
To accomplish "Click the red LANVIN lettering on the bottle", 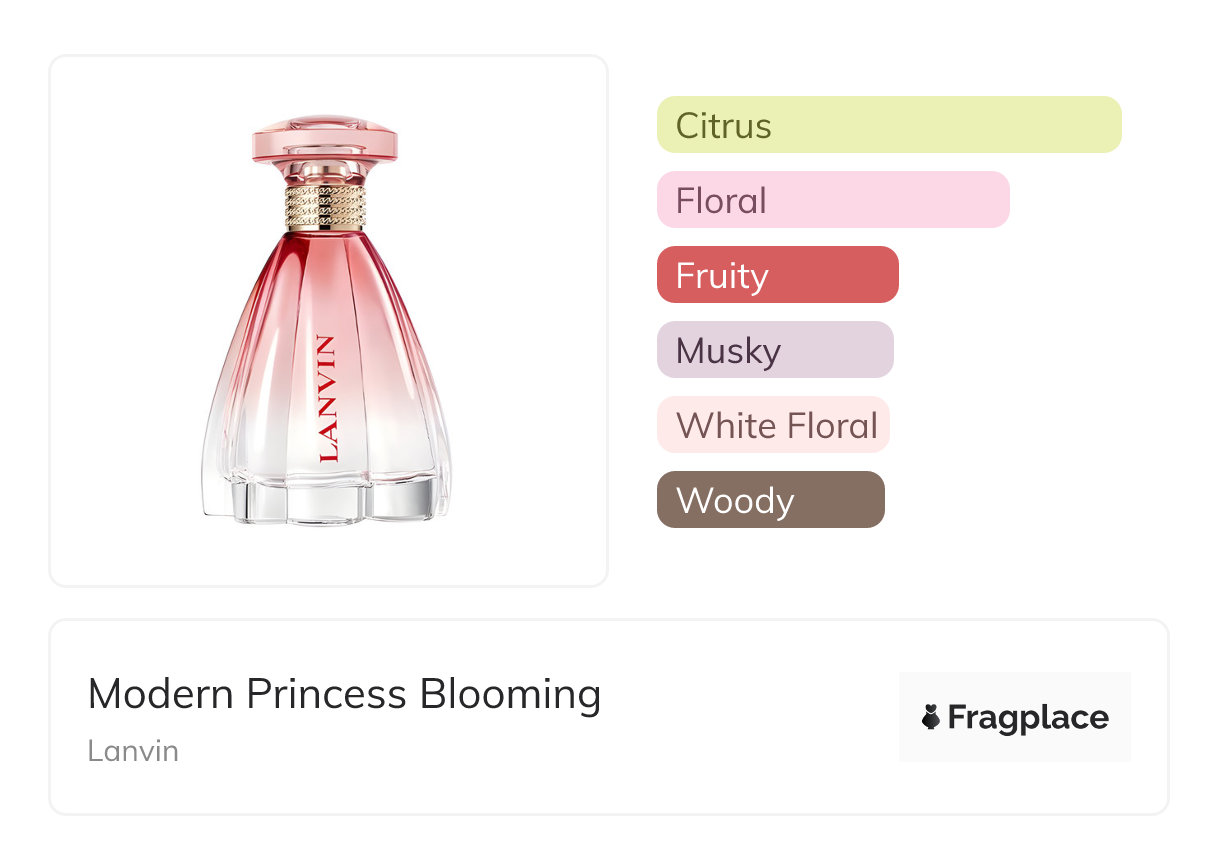I will [327, 398].
